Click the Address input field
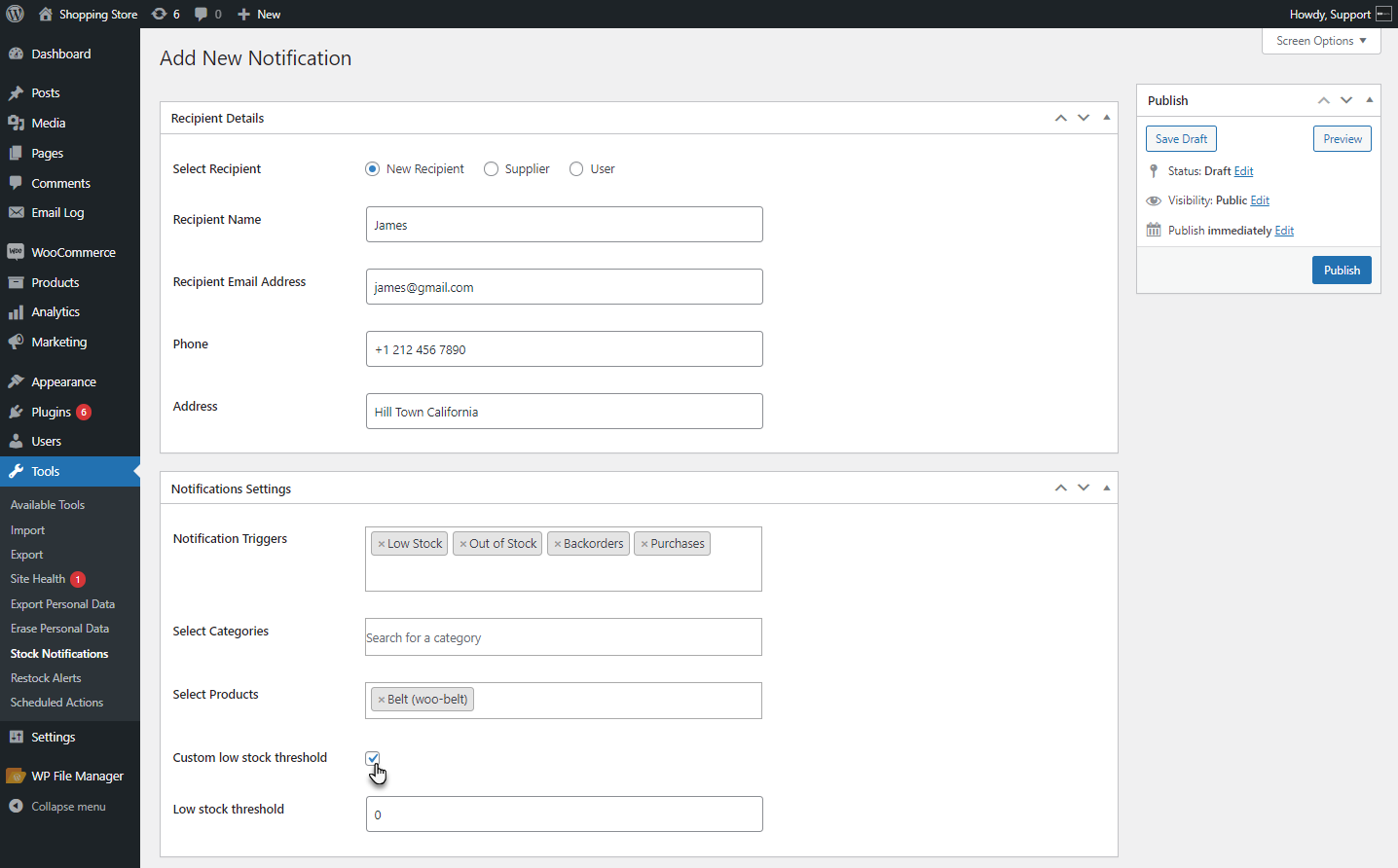 tap(565, 412)
